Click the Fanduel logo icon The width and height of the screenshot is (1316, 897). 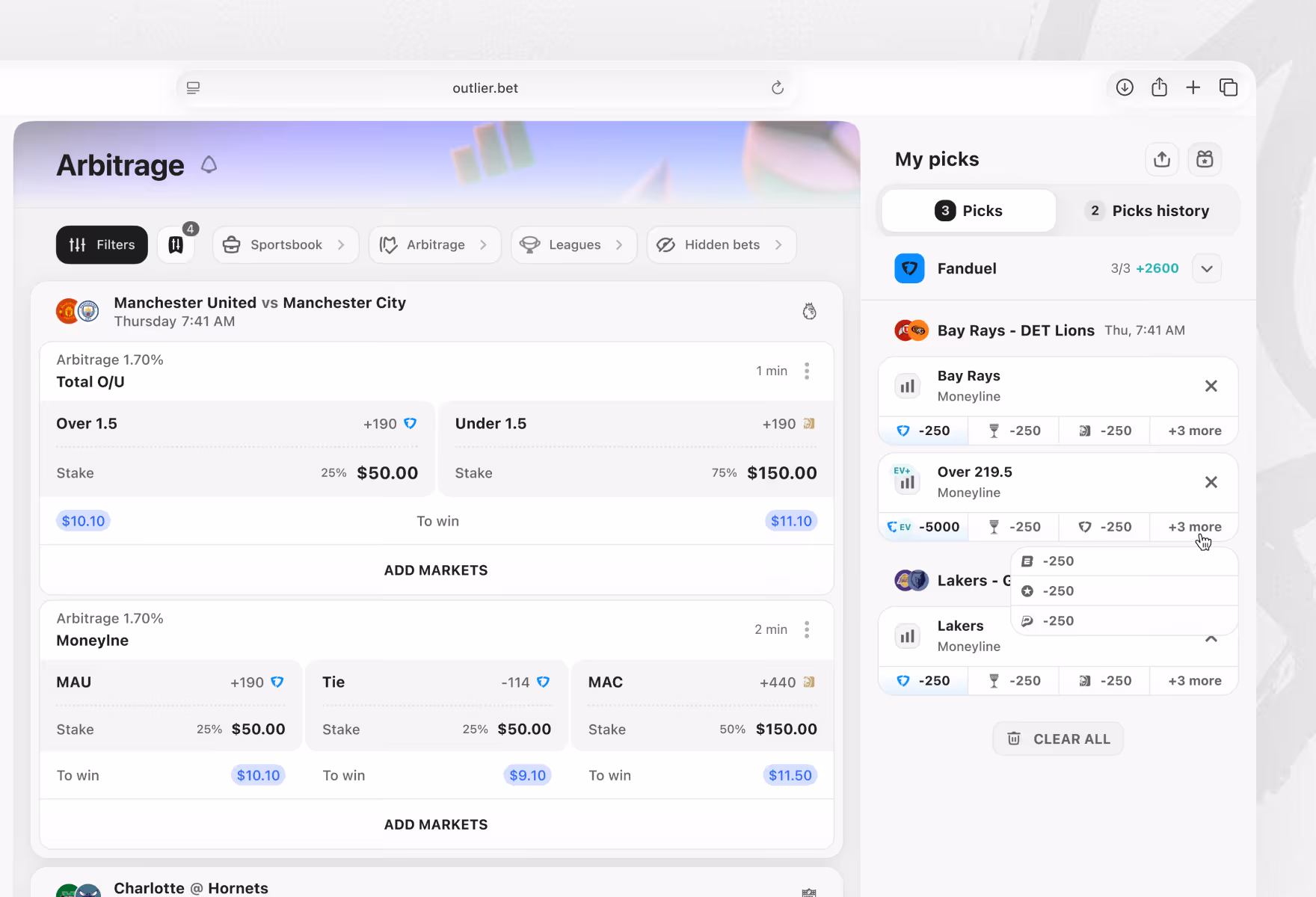click(x=909, y=268)
